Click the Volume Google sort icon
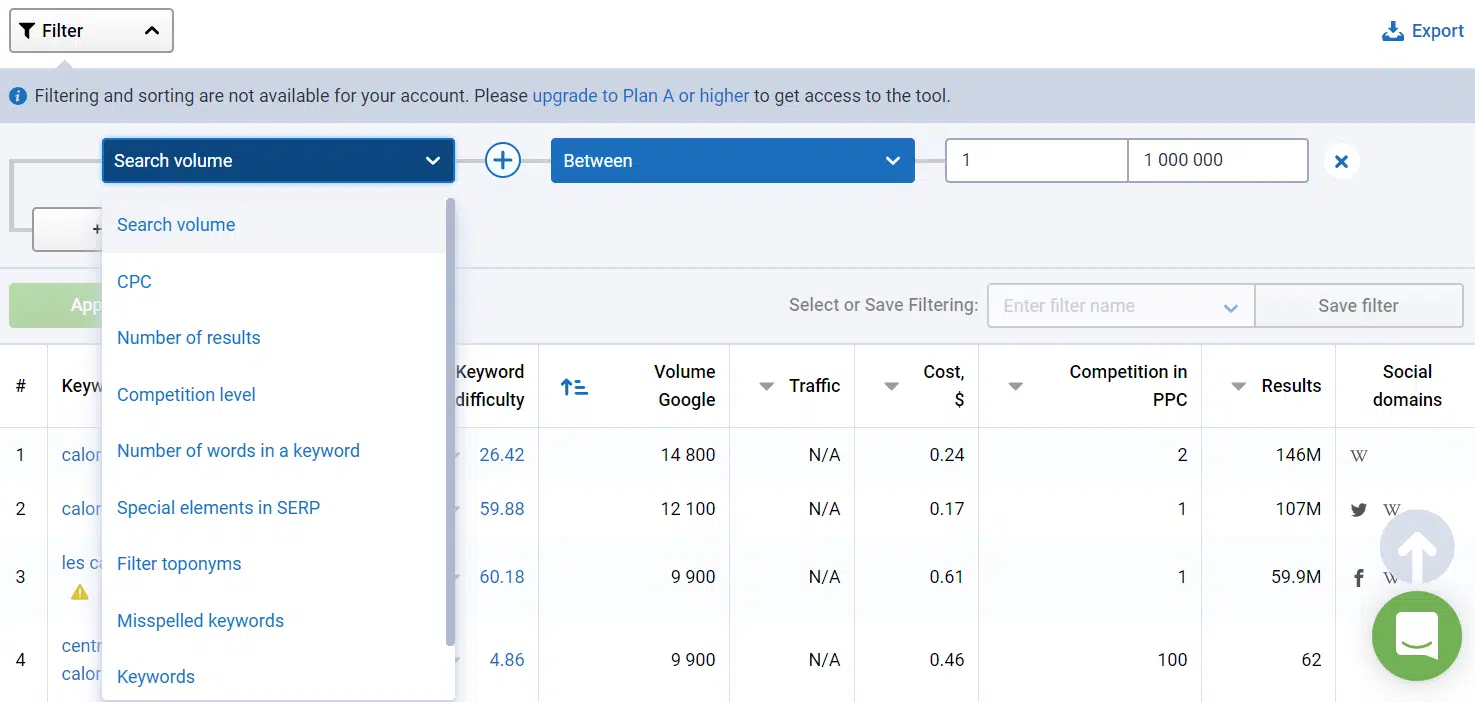This screenshot has height=702, width=1475. coord(574,387)
